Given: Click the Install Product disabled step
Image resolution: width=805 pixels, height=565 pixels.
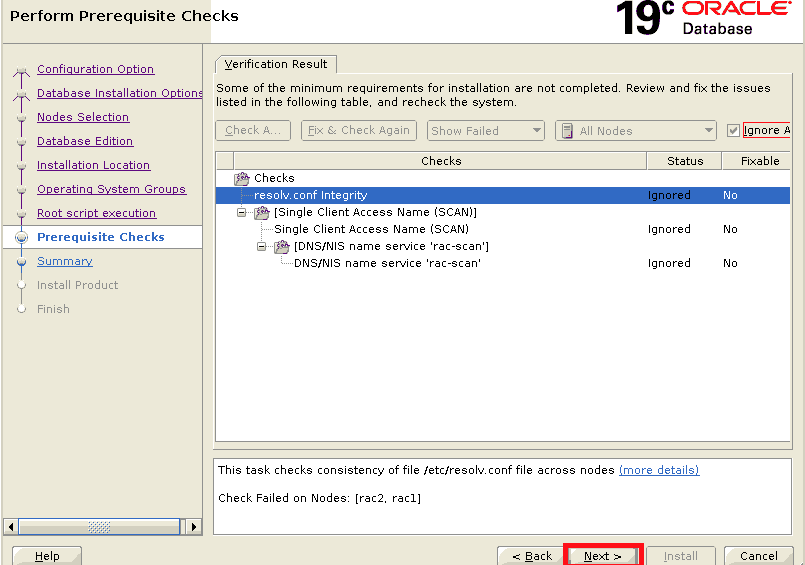Looking at the screenshot, I should pyautogui.click(x=78, y=285).
